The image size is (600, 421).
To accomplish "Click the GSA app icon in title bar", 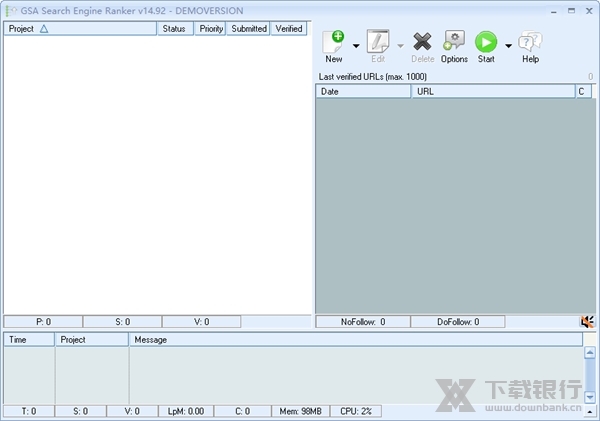I will (x=11, y=11).
